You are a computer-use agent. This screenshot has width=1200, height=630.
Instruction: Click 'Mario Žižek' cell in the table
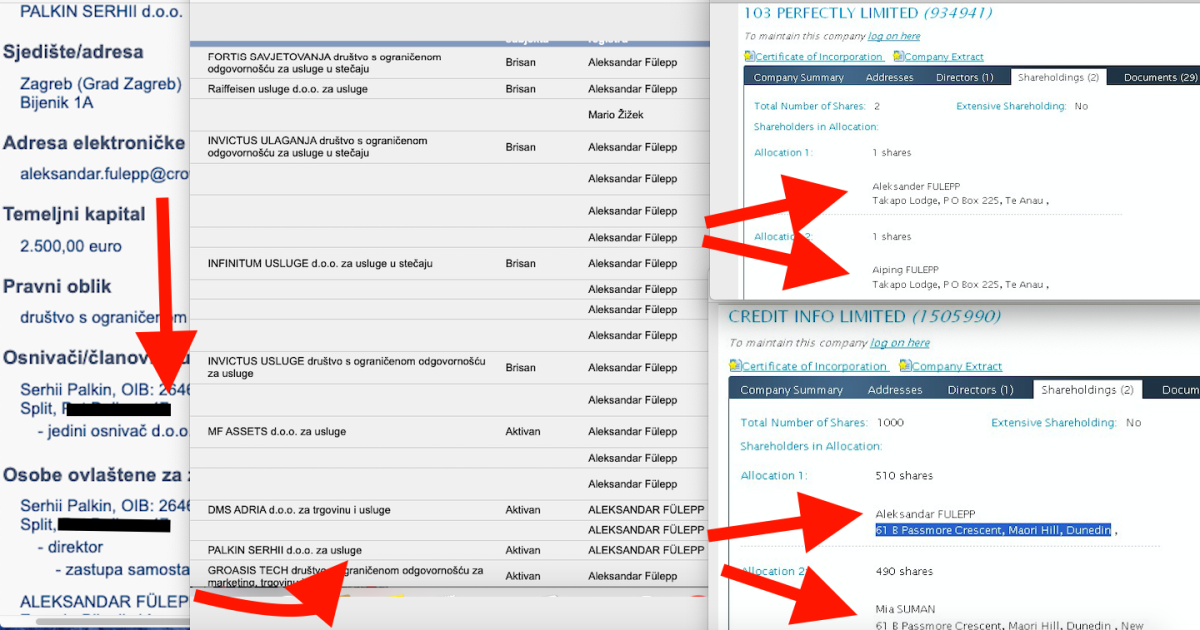616,115
